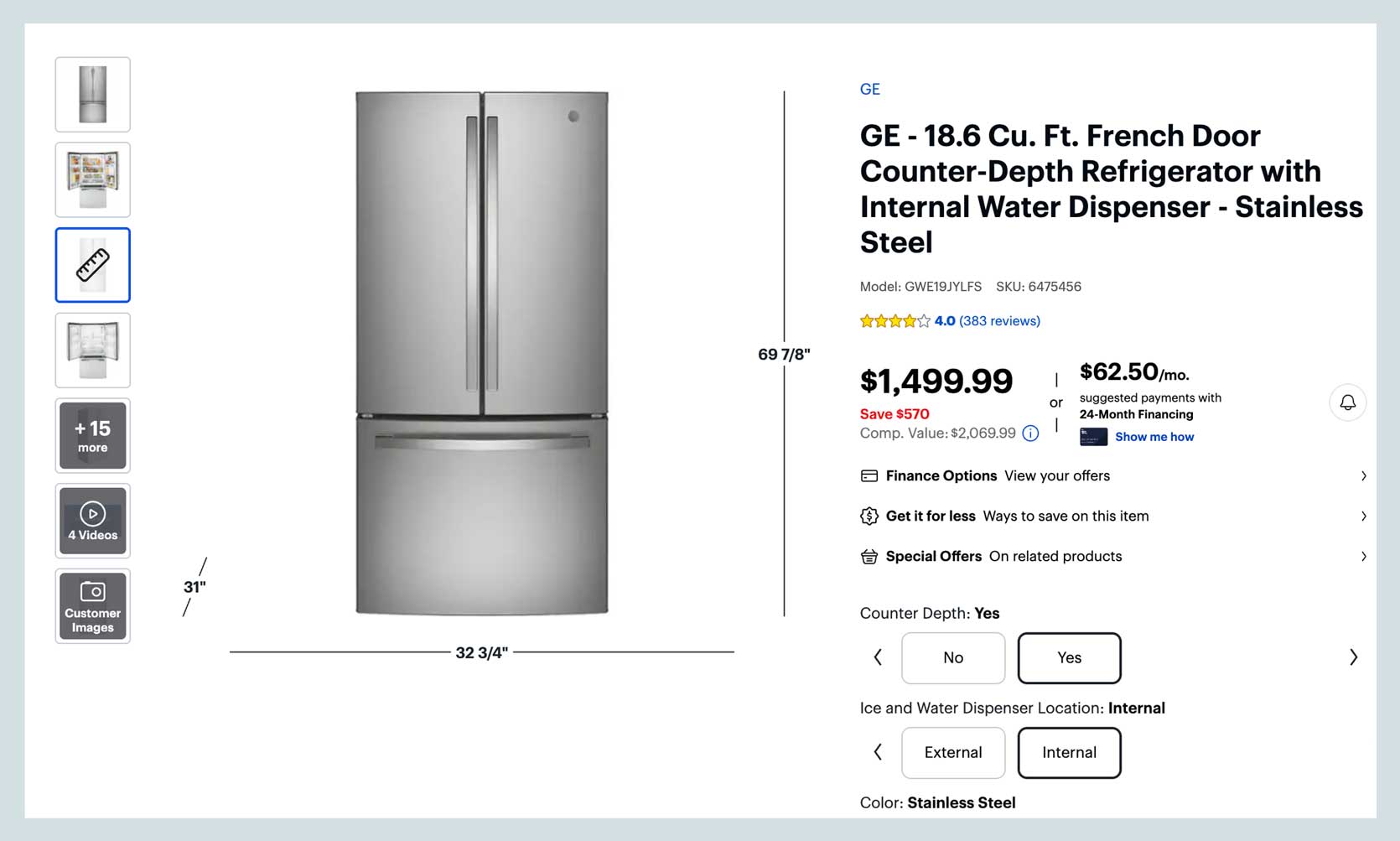This screenshot has width=1400, height=841.
Task: Play the 4 Videos thumbnail
Action: click(93, 521)
